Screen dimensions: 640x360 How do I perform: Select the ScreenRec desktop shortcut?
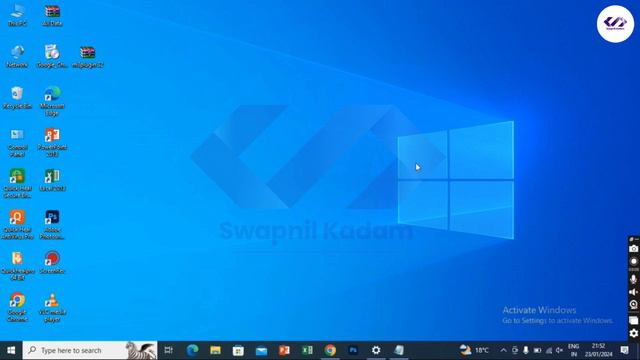pos(52,263)
